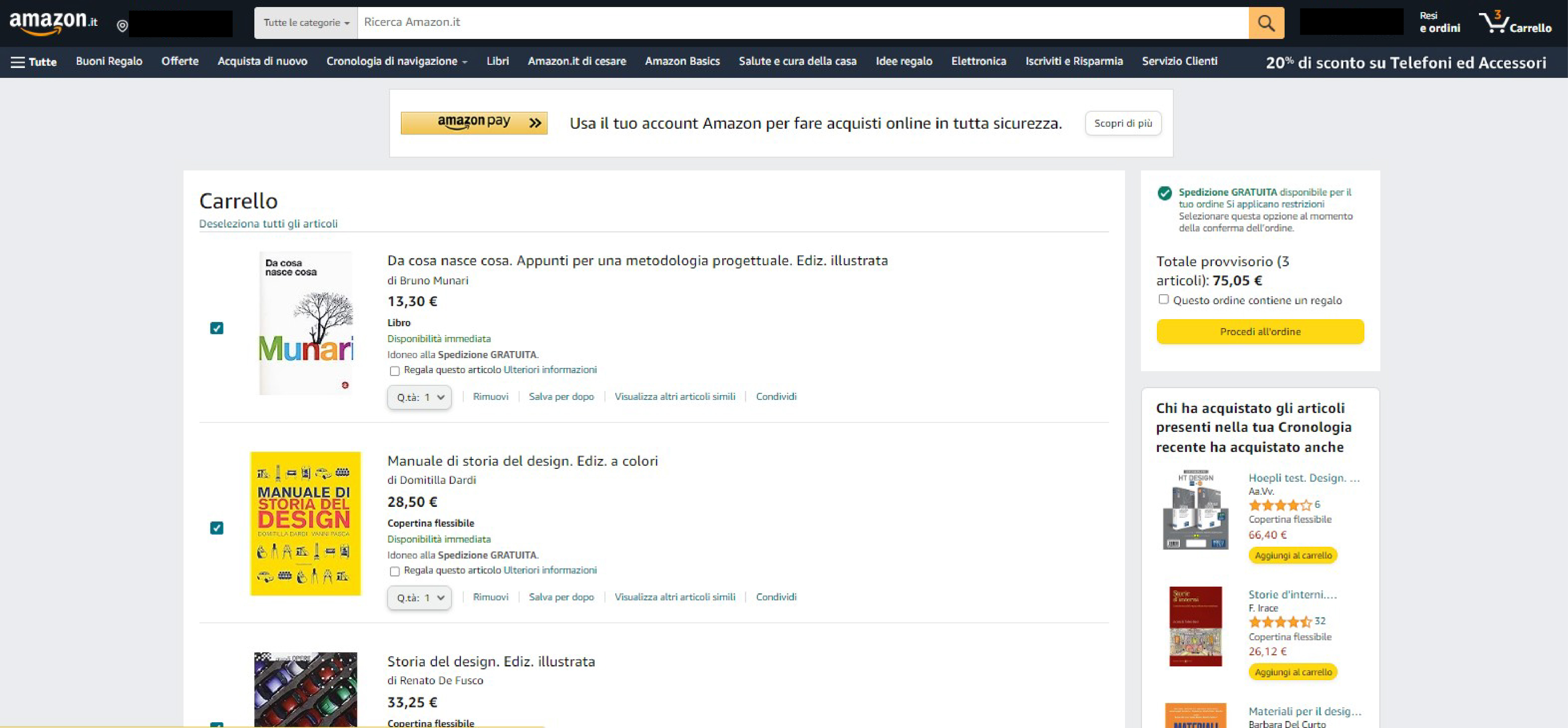This screenshot has width=1568, height=728.
Task: Open 'Tutte le categorie' search dropdown
Action: click(x=305, y=23)
